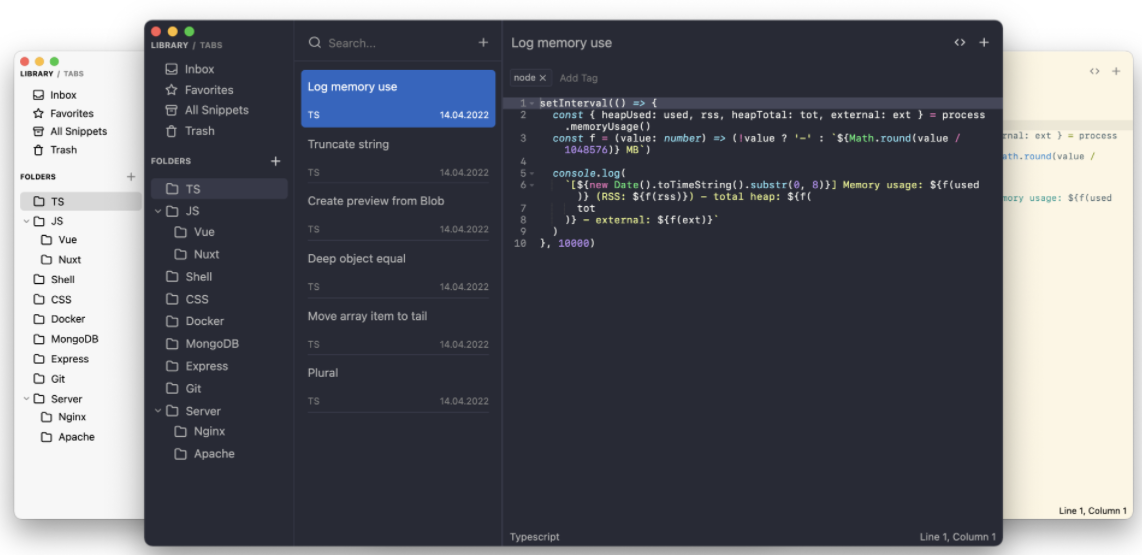Collapse the JS folder in the light window
The width and height of the screenshot is (1142, 555).
click(x=27, y=221)
